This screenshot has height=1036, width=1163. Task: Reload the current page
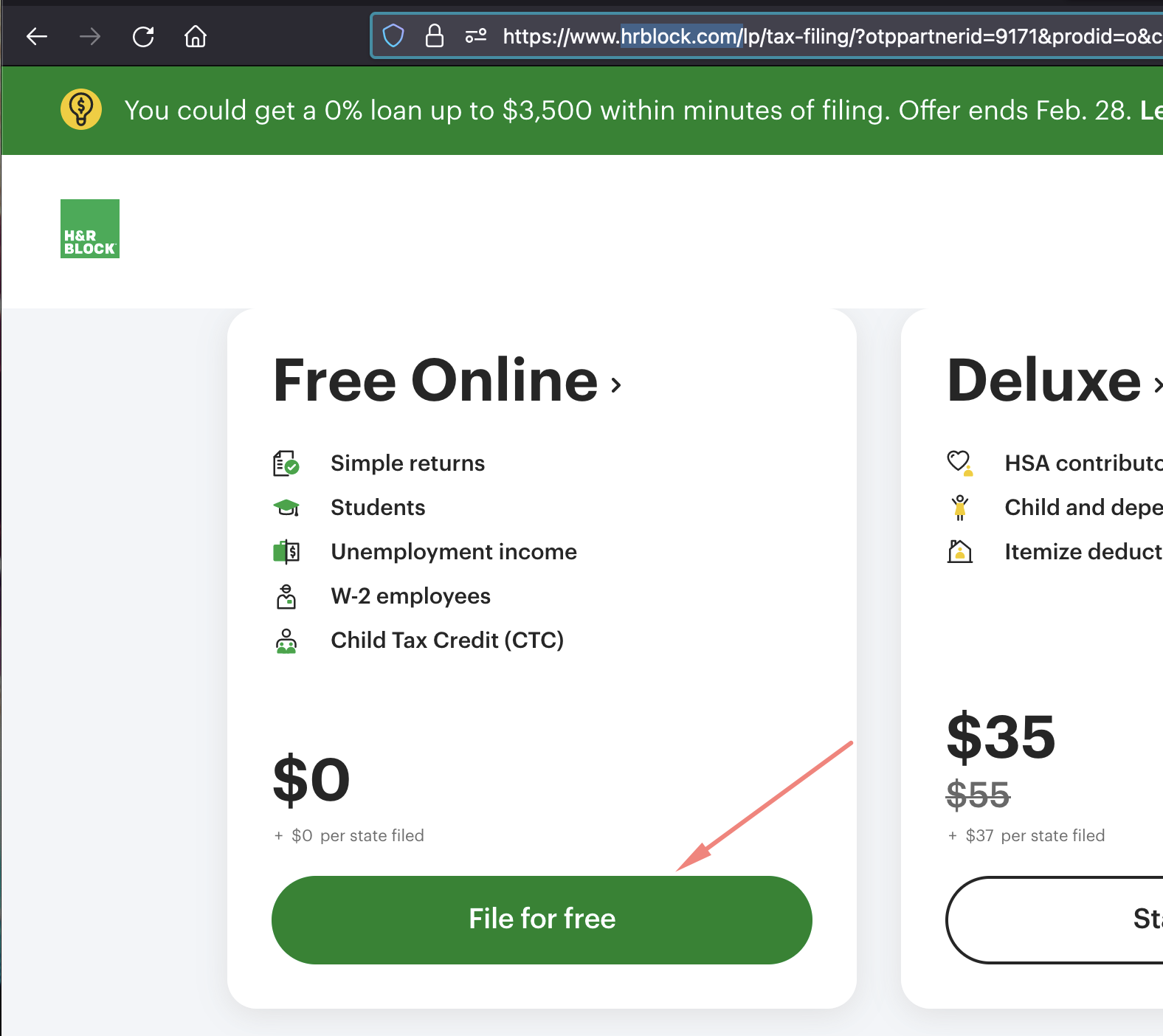(x=143, y=36)
